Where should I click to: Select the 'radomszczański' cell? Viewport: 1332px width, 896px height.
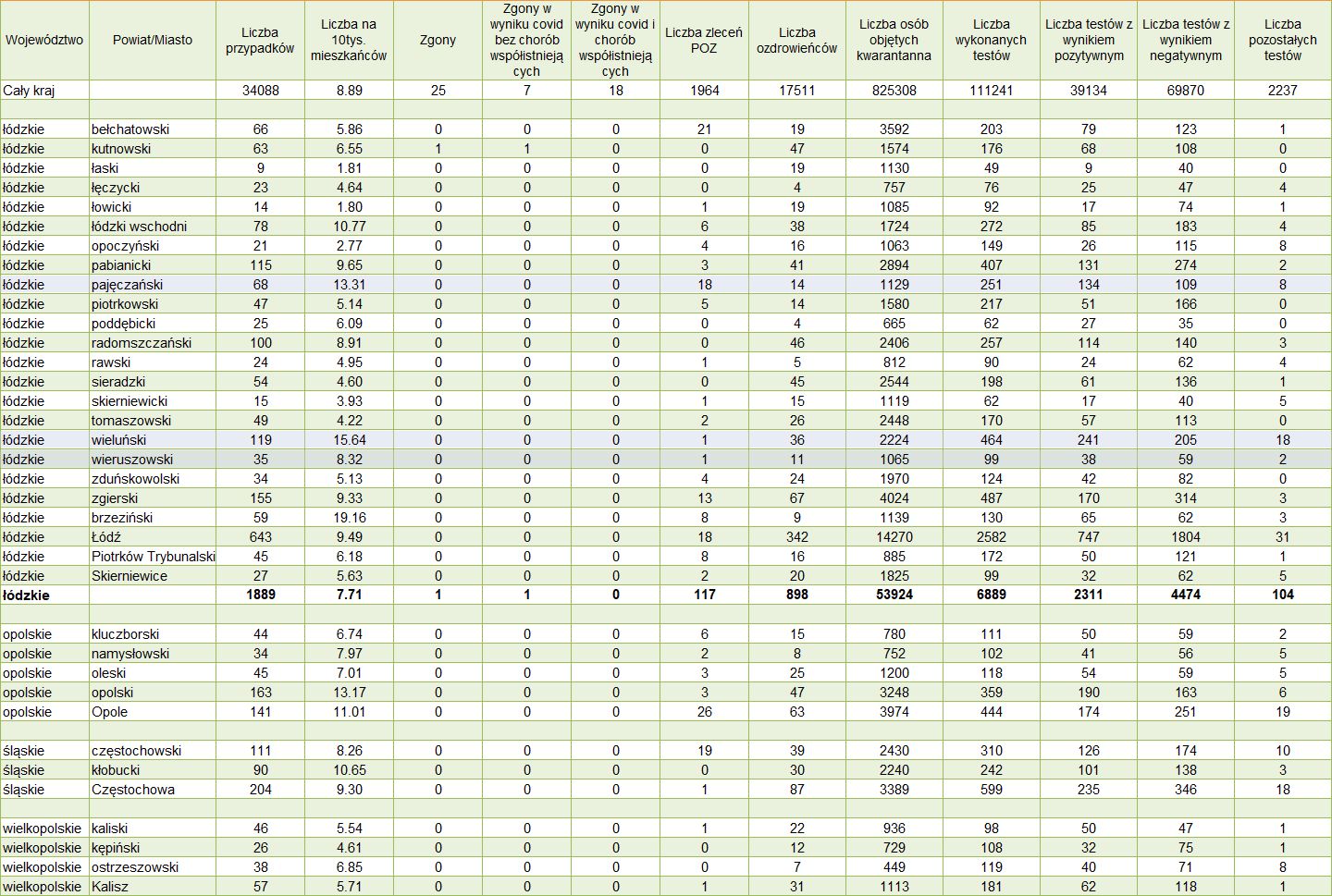click(153, 343)
